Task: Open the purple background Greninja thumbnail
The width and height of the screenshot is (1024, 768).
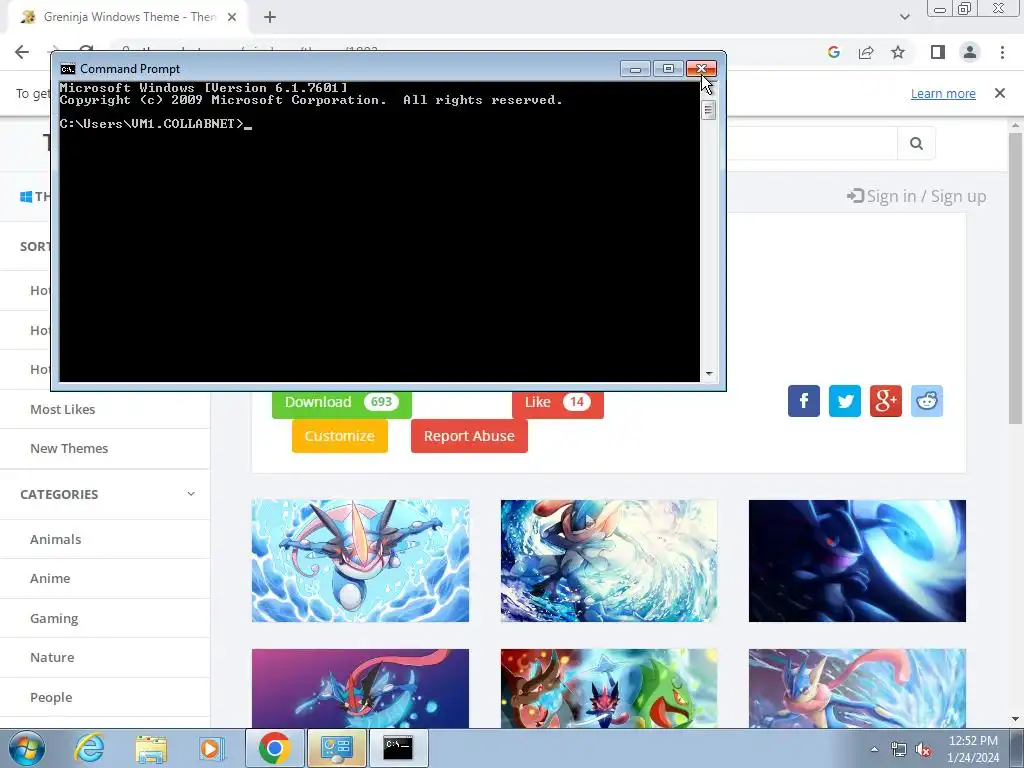Action: click(360, 688)
